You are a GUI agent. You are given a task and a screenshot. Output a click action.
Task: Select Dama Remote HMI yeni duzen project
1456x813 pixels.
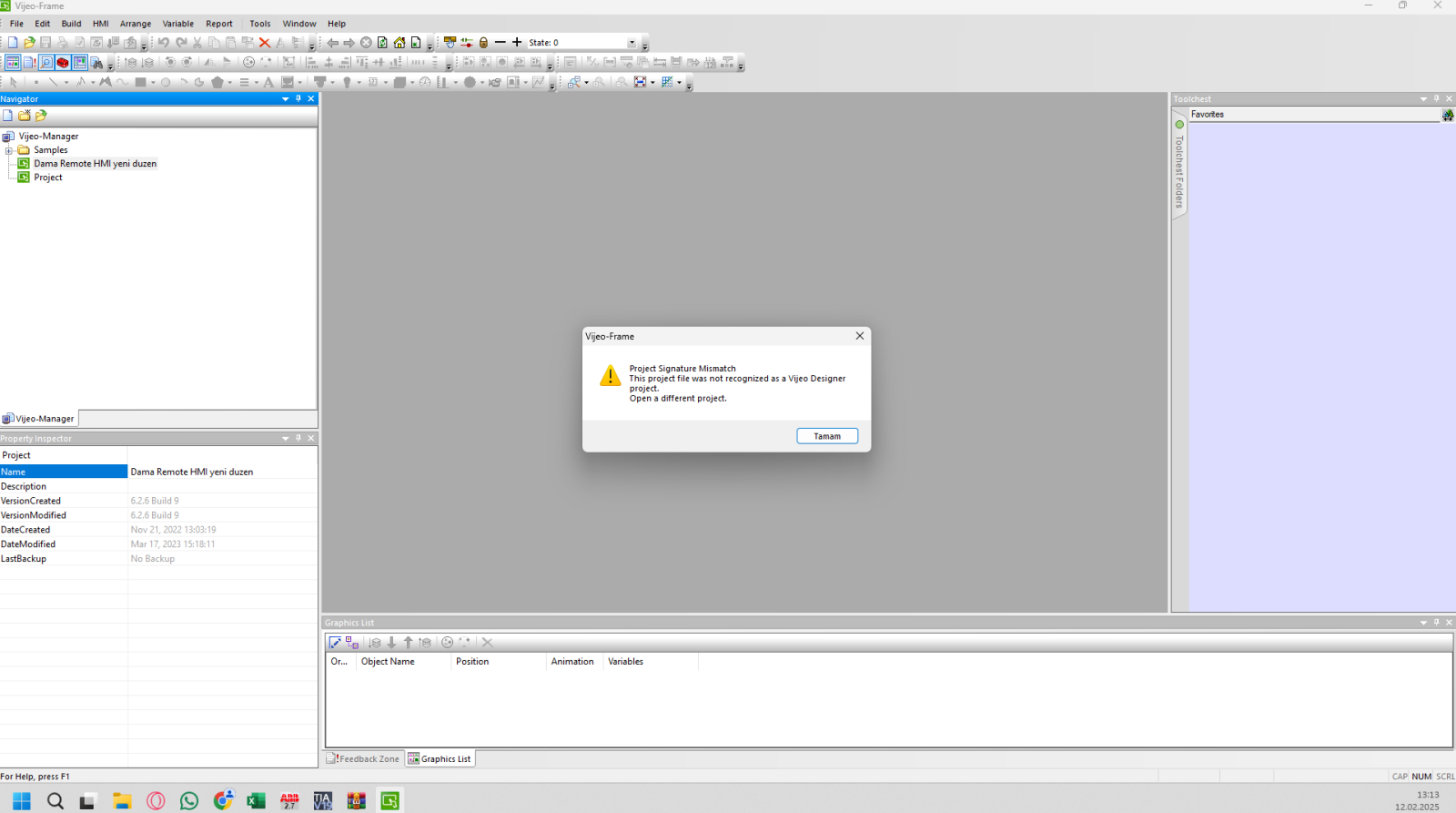pyautogui.click(x=96, y=164)
